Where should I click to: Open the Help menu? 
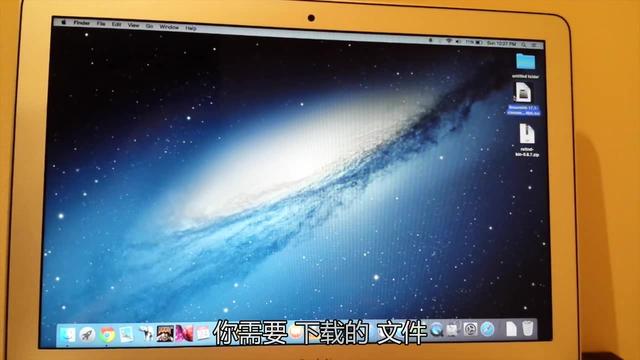click(x=191, y=28)
